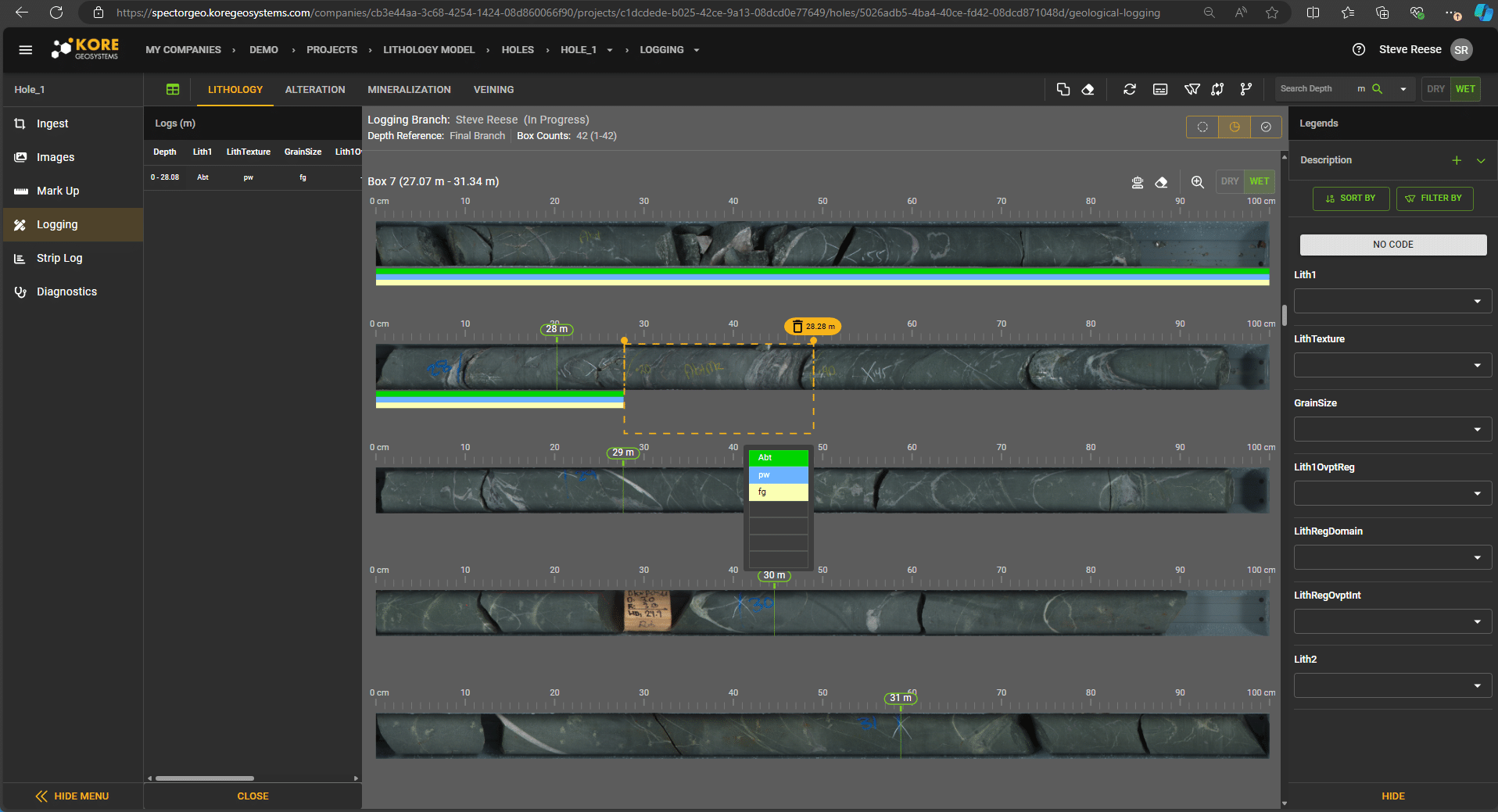Expand the Description section chevron

[x=1481, y=160]
